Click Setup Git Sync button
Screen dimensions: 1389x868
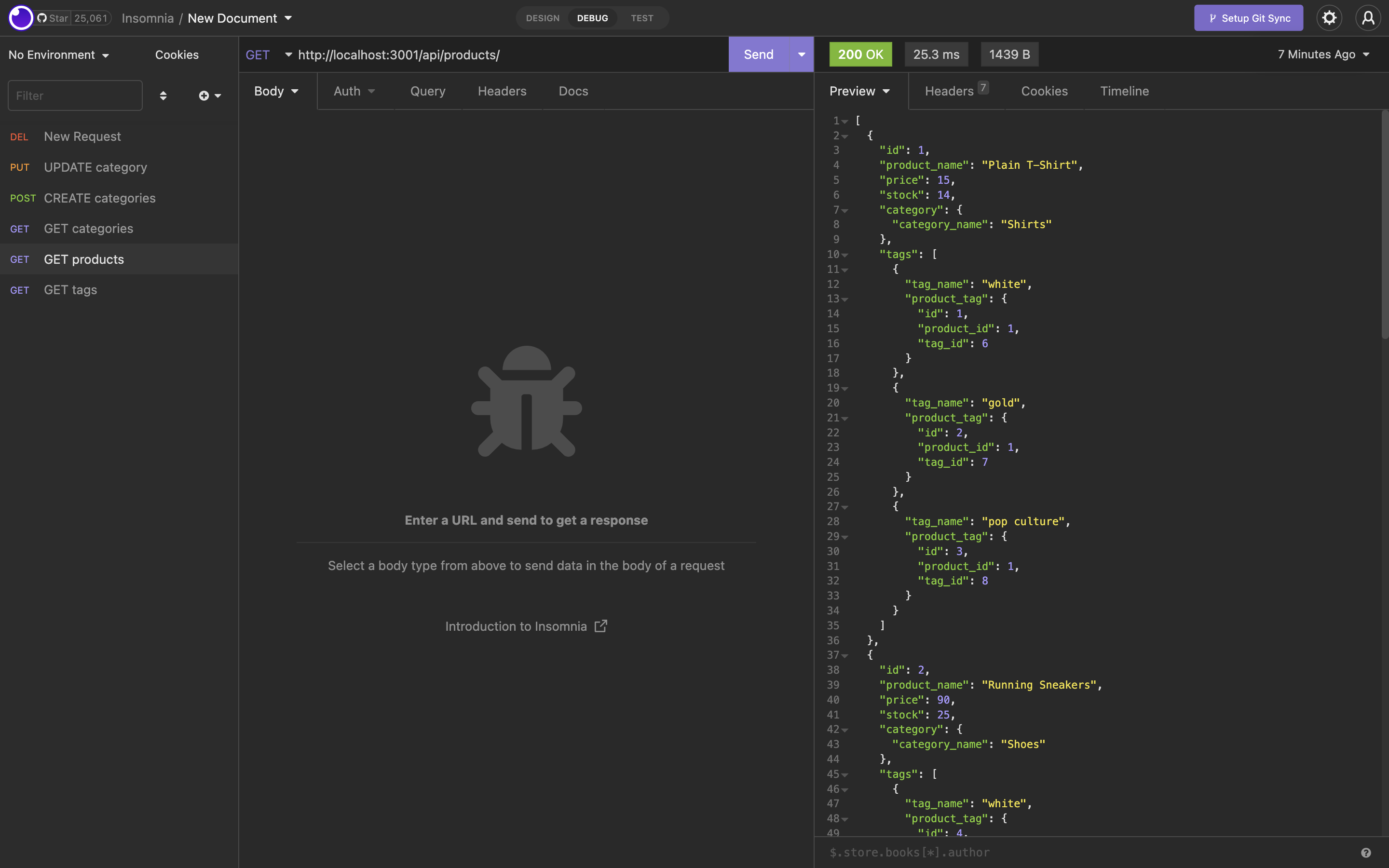click(1248, 18)
